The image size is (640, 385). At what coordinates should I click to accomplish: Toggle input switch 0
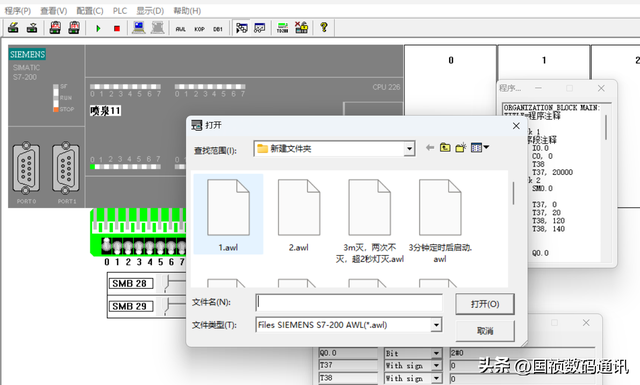point(106,246)
